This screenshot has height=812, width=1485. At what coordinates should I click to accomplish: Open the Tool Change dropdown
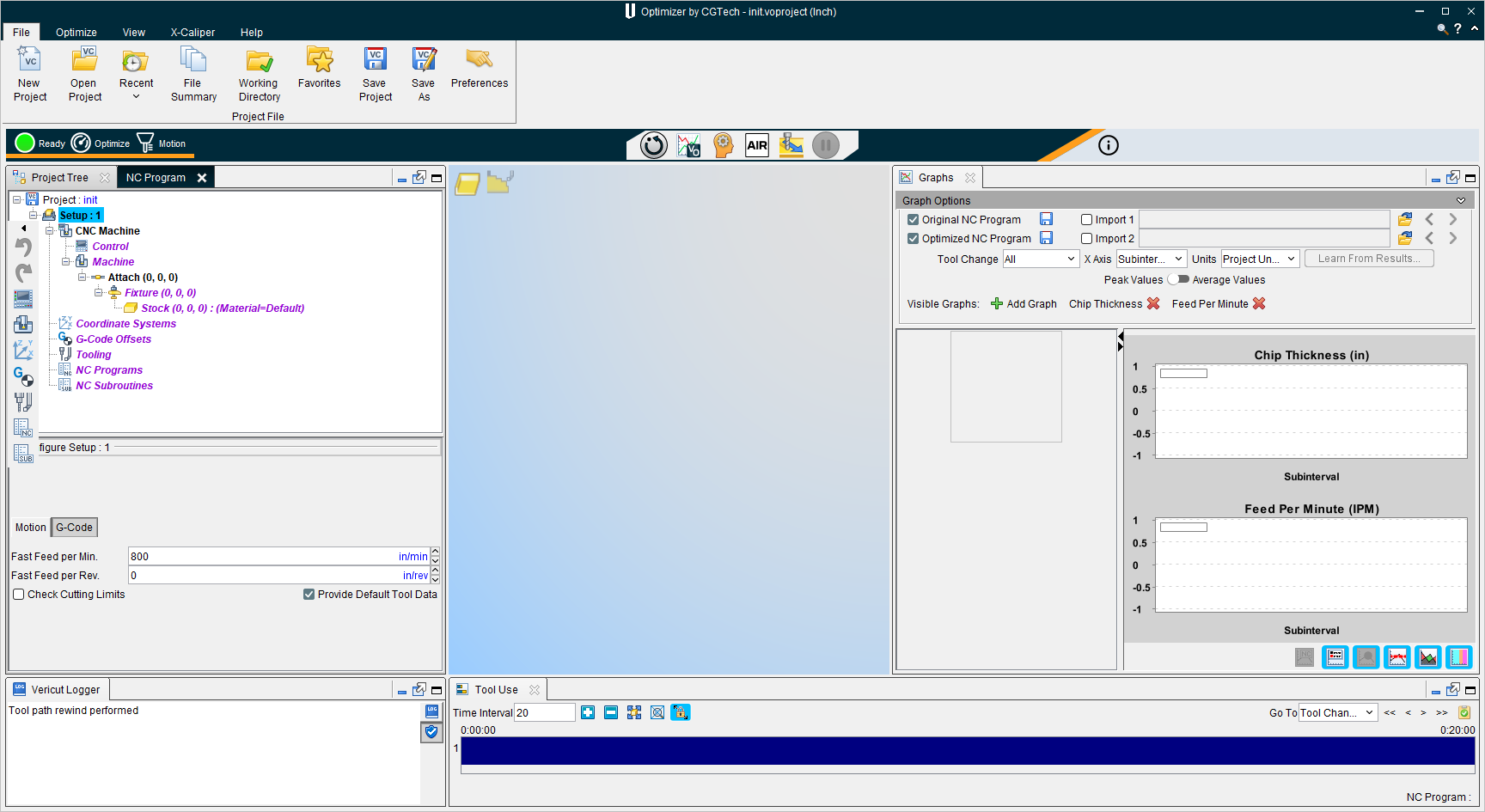(x=1041, y=259)
